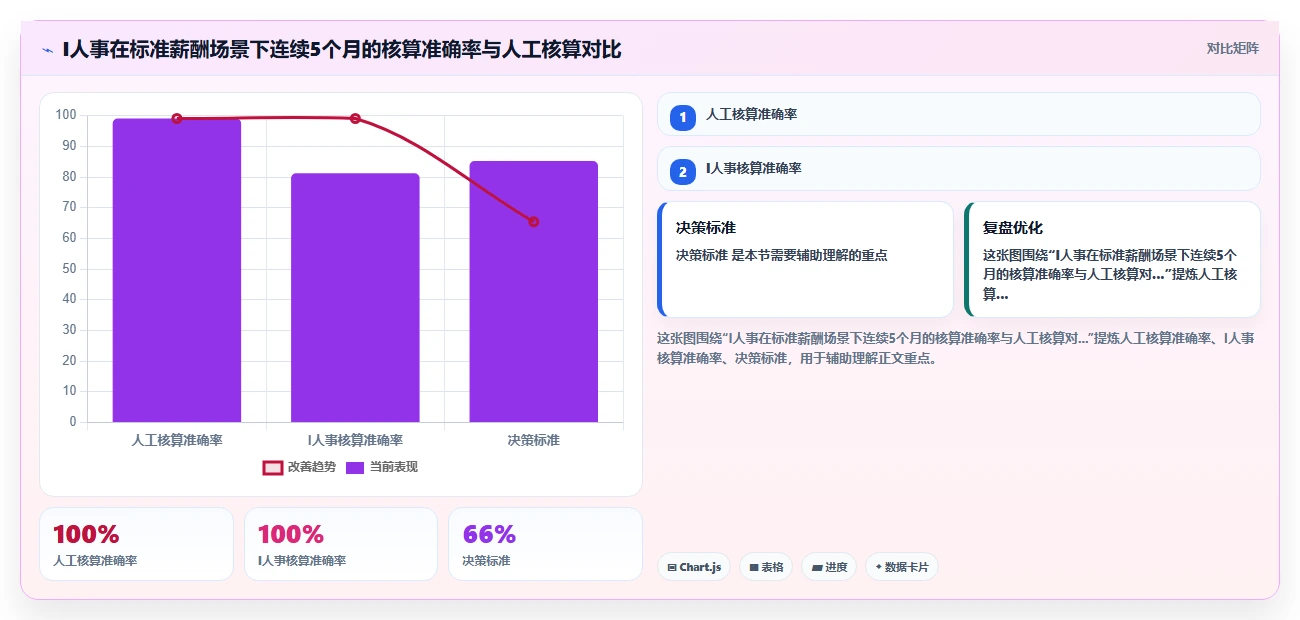The image size is (1300, 620).
Task: Click the lightning icon beside the title
Action: 47,50
